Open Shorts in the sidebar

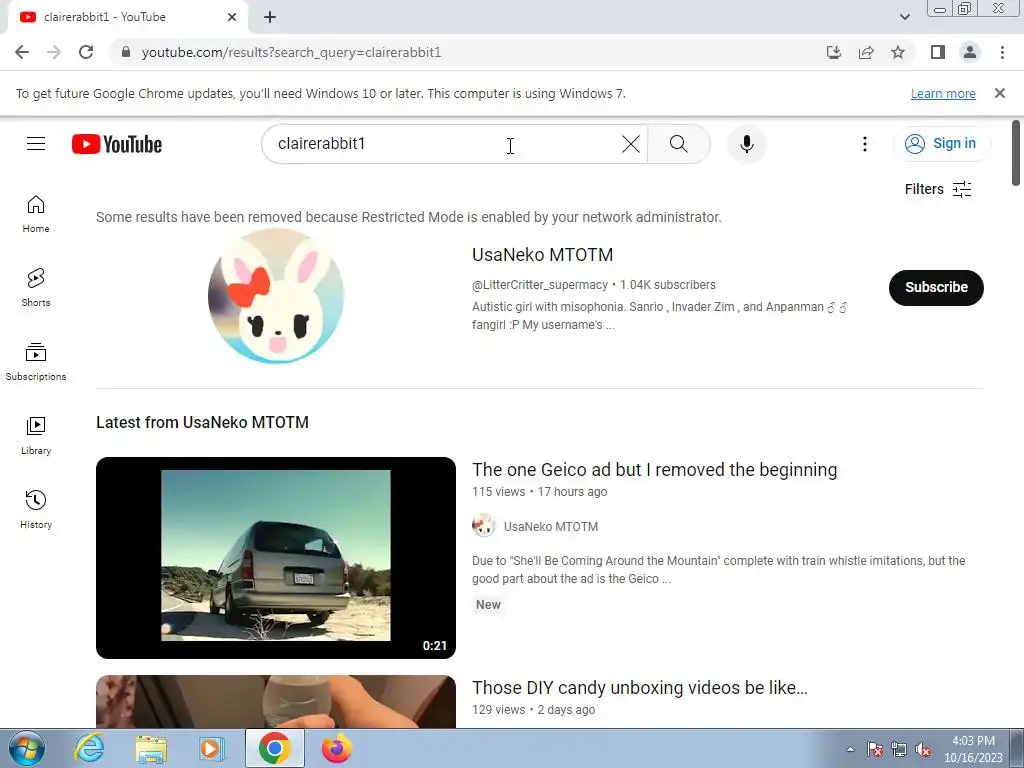(x=36, y=287)
